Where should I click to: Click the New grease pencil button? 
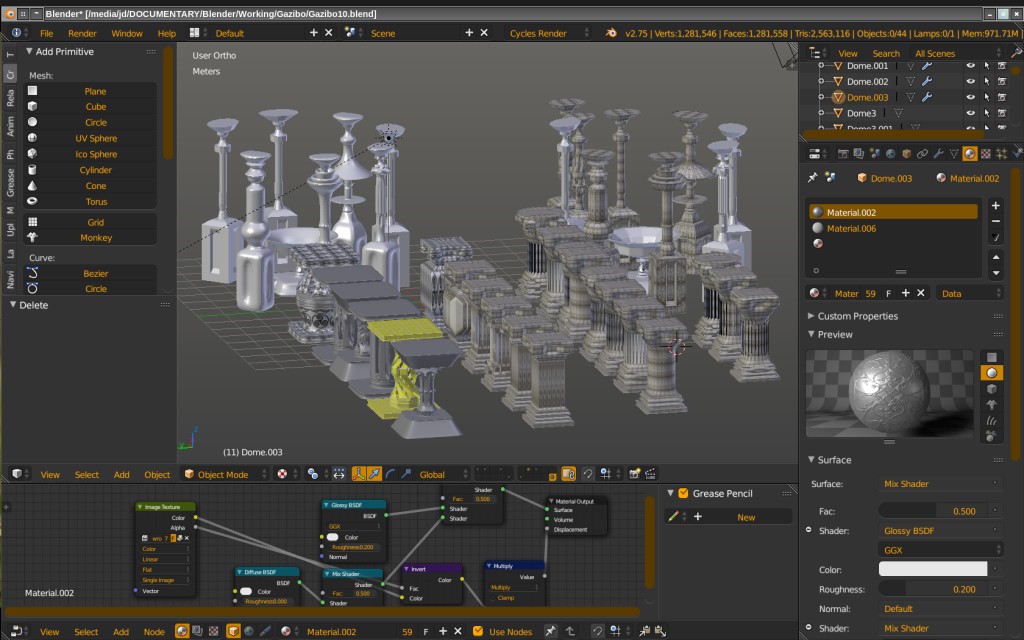(x=746, y=517)
